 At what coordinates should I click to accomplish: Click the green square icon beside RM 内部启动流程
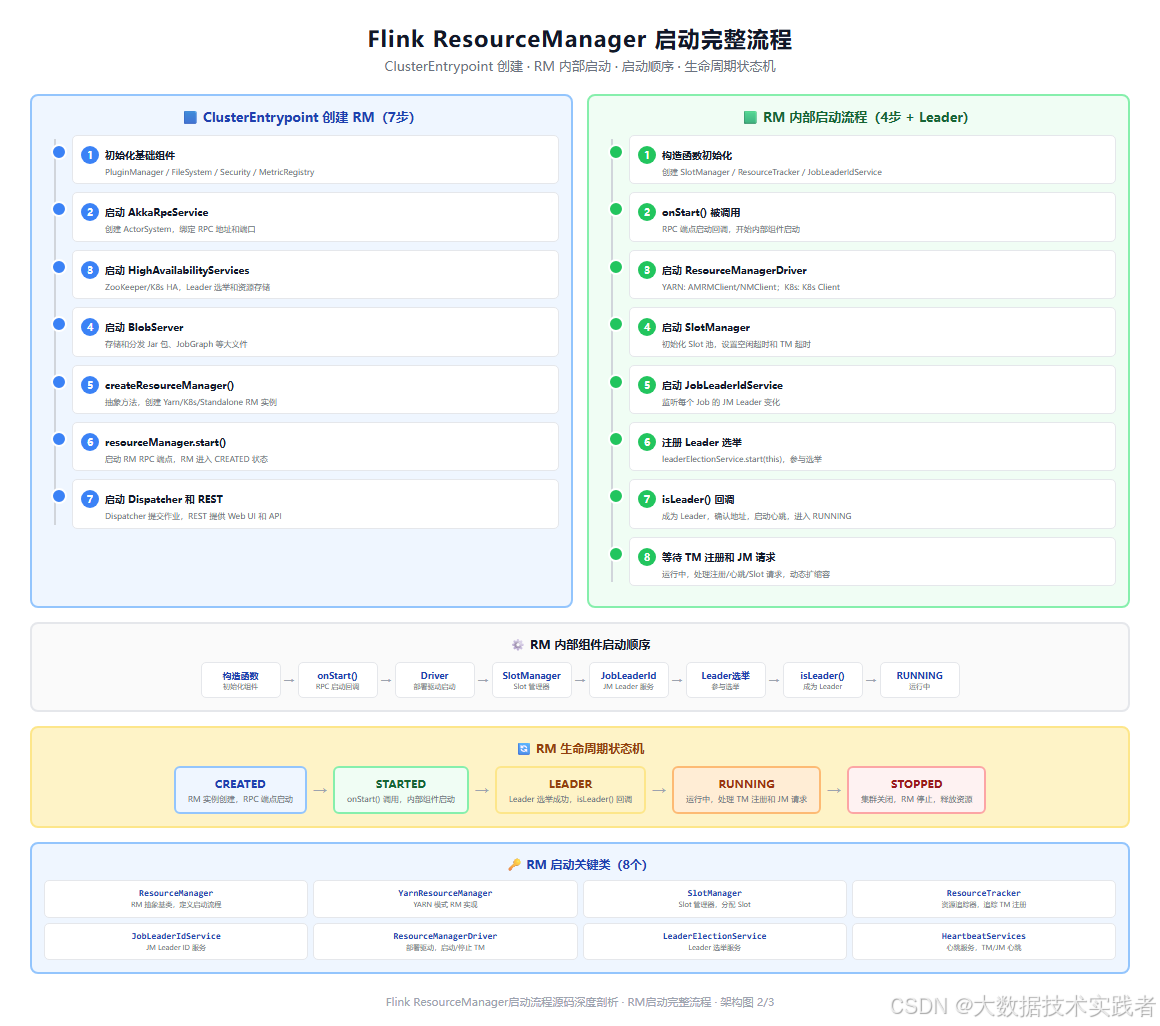click(x=750, y=117)
